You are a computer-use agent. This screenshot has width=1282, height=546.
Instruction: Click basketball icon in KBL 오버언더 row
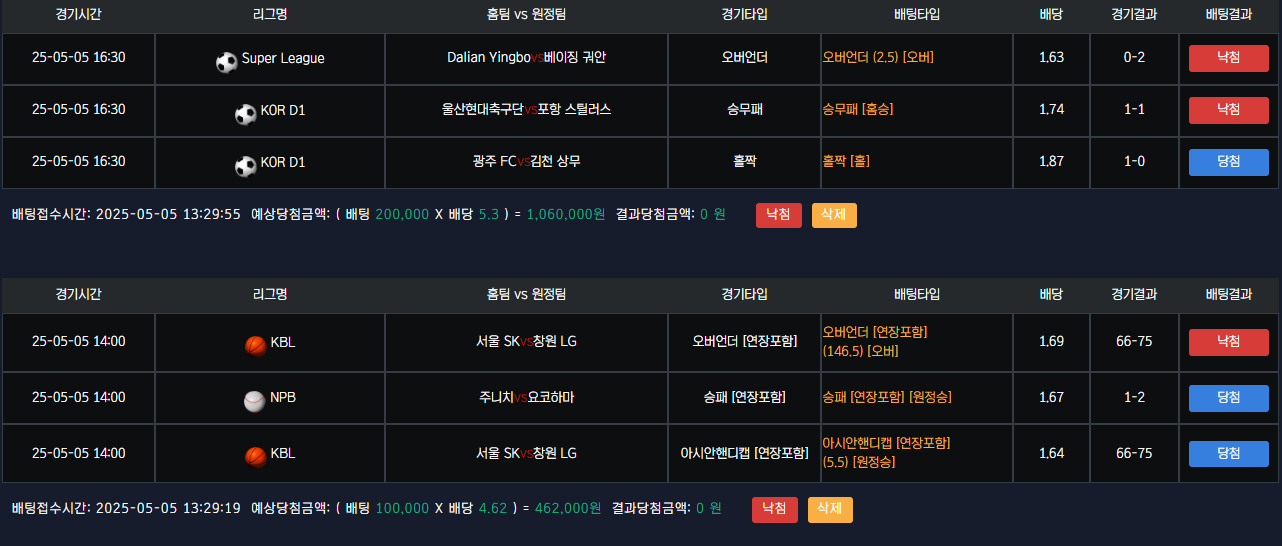point(256,345)
